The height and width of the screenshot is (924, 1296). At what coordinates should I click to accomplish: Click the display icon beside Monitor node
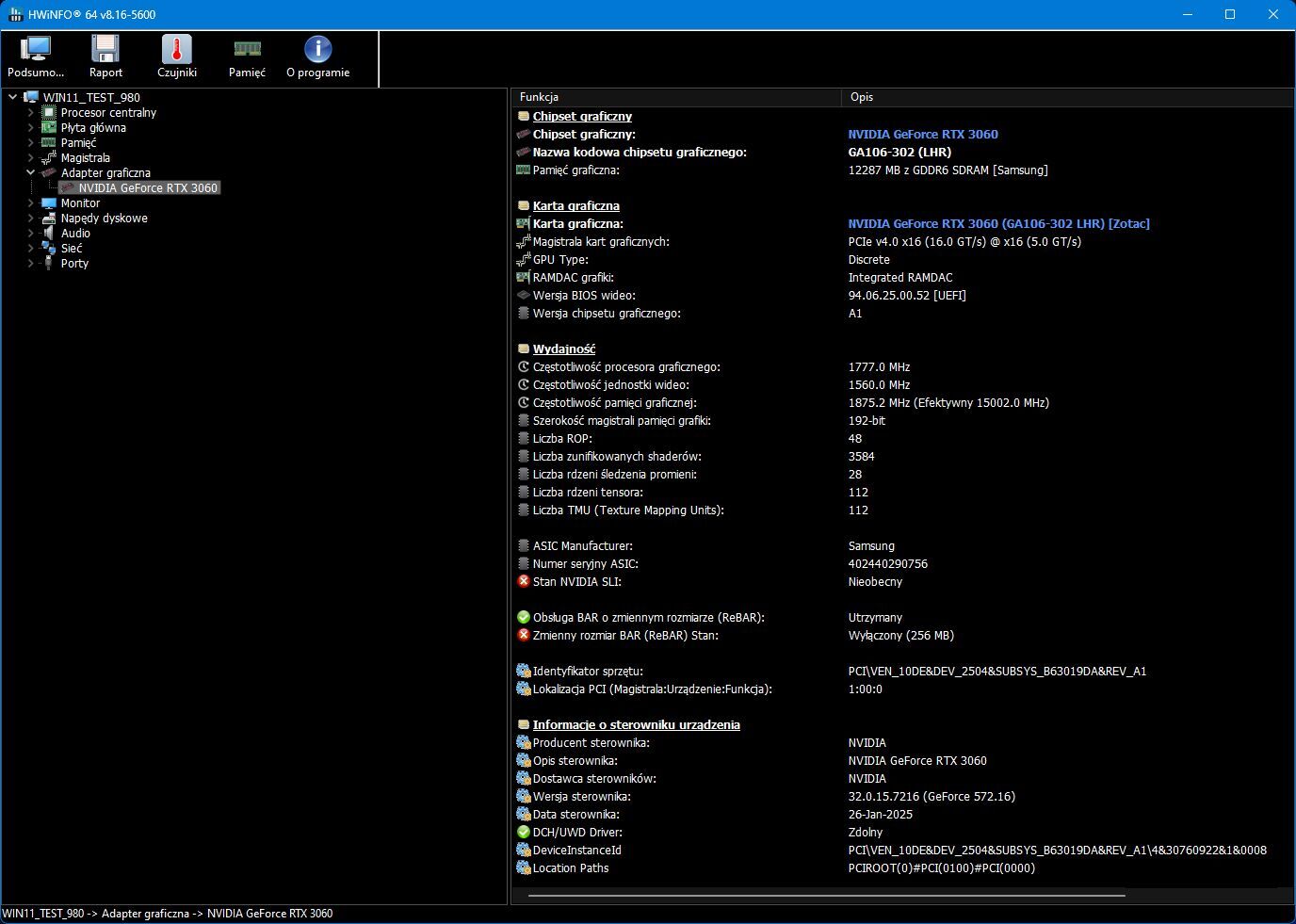pos(49,203)
